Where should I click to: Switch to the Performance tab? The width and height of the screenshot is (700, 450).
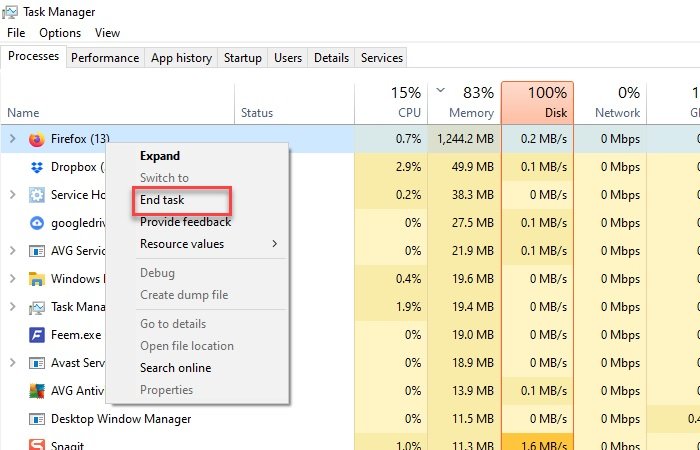click(105, 58)
